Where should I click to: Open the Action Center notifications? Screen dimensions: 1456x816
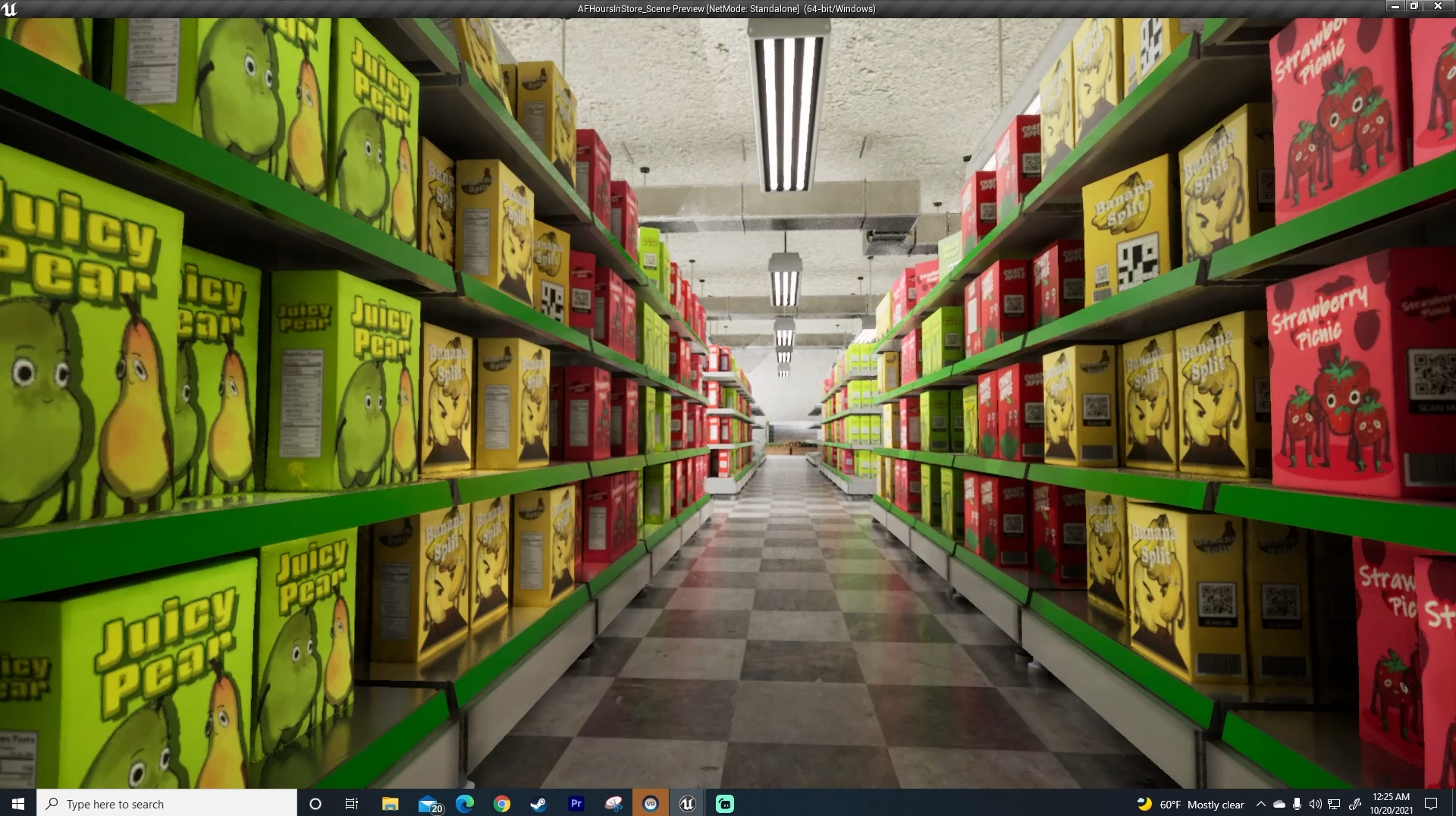[x=1431, y=804]
